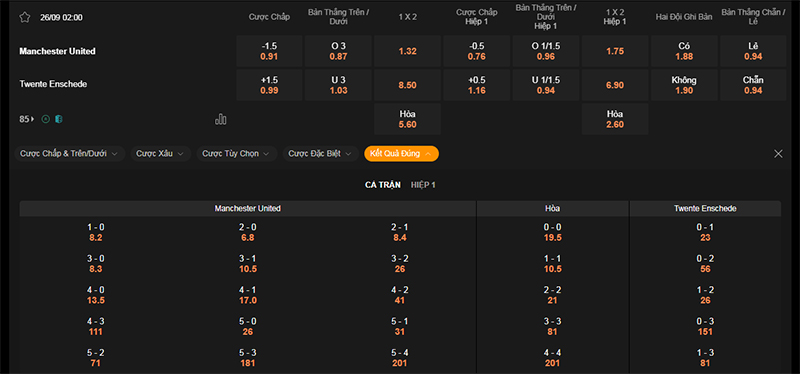
Task: Select correct score 4 - 0 at 13.5
Action: point(95,295)
